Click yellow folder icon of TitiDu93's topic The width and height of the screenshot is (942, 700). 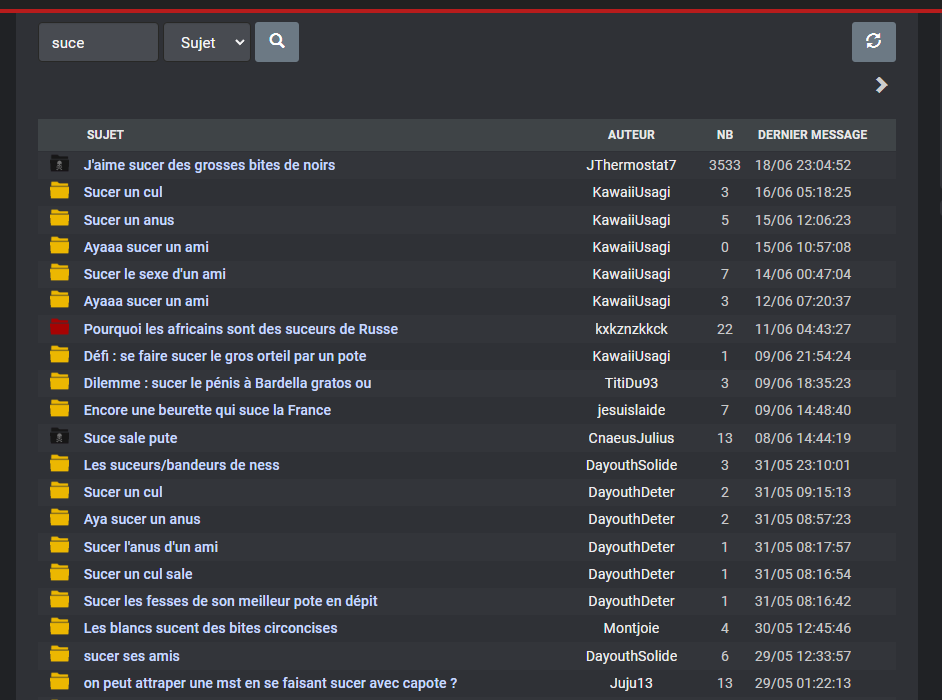point(59,382)
